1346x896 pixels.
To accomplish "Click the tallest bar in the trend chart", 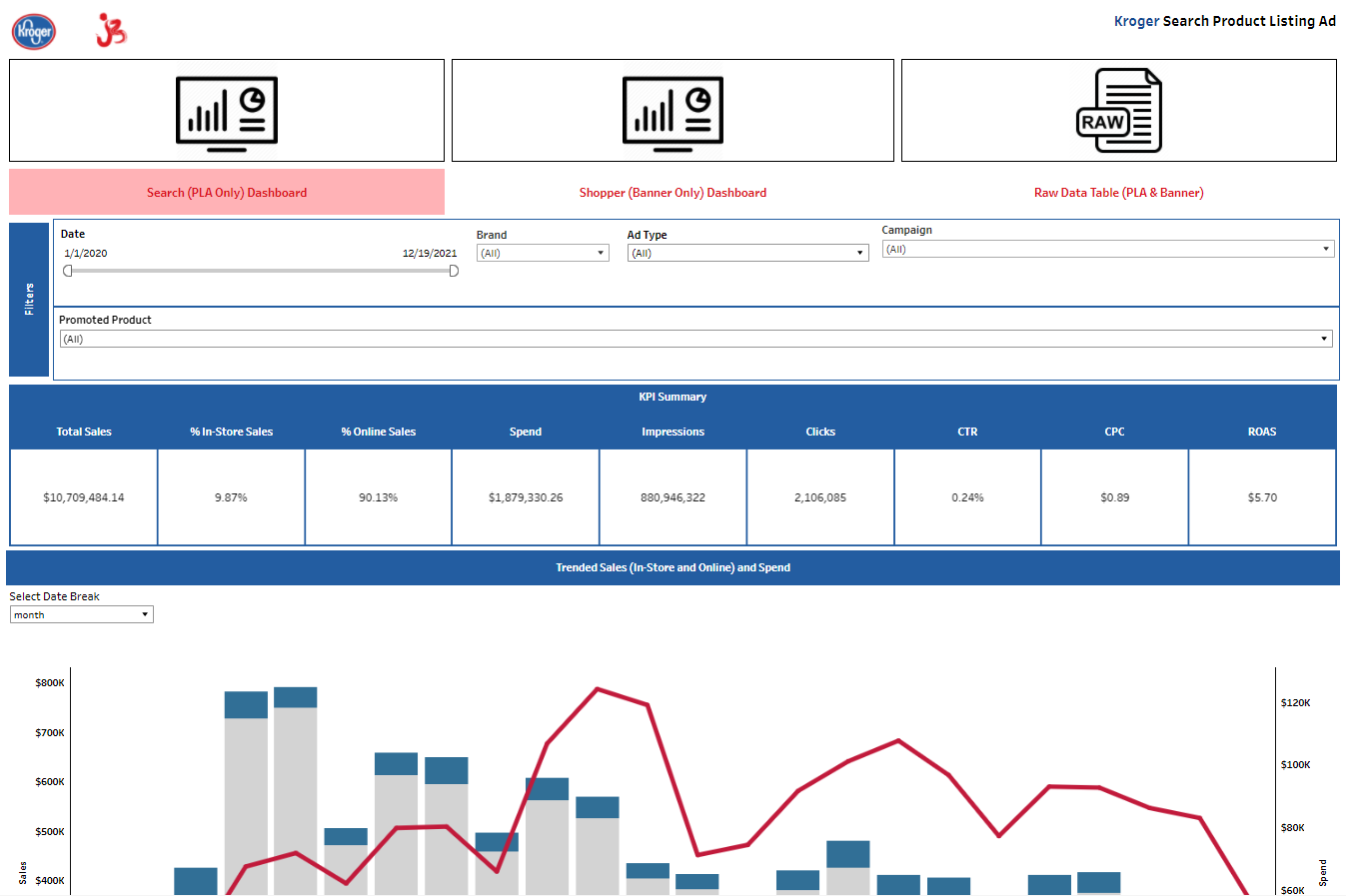I will [x=296, y=789].
